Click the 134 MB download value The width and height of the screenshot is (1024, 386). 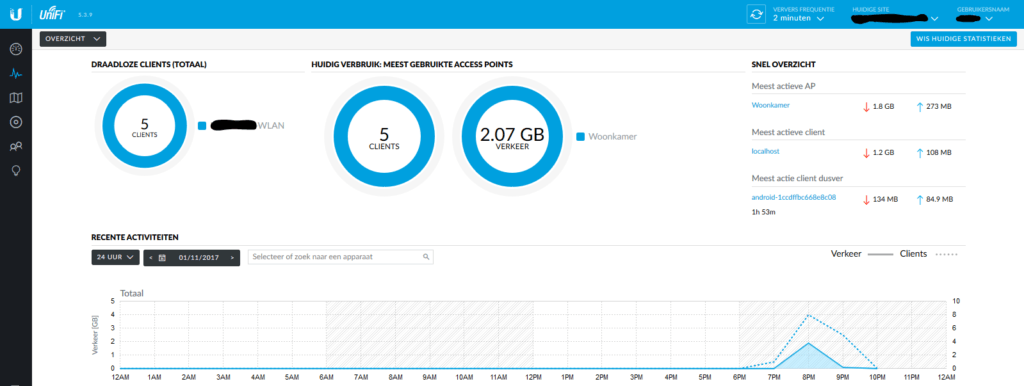pos(886,199)
